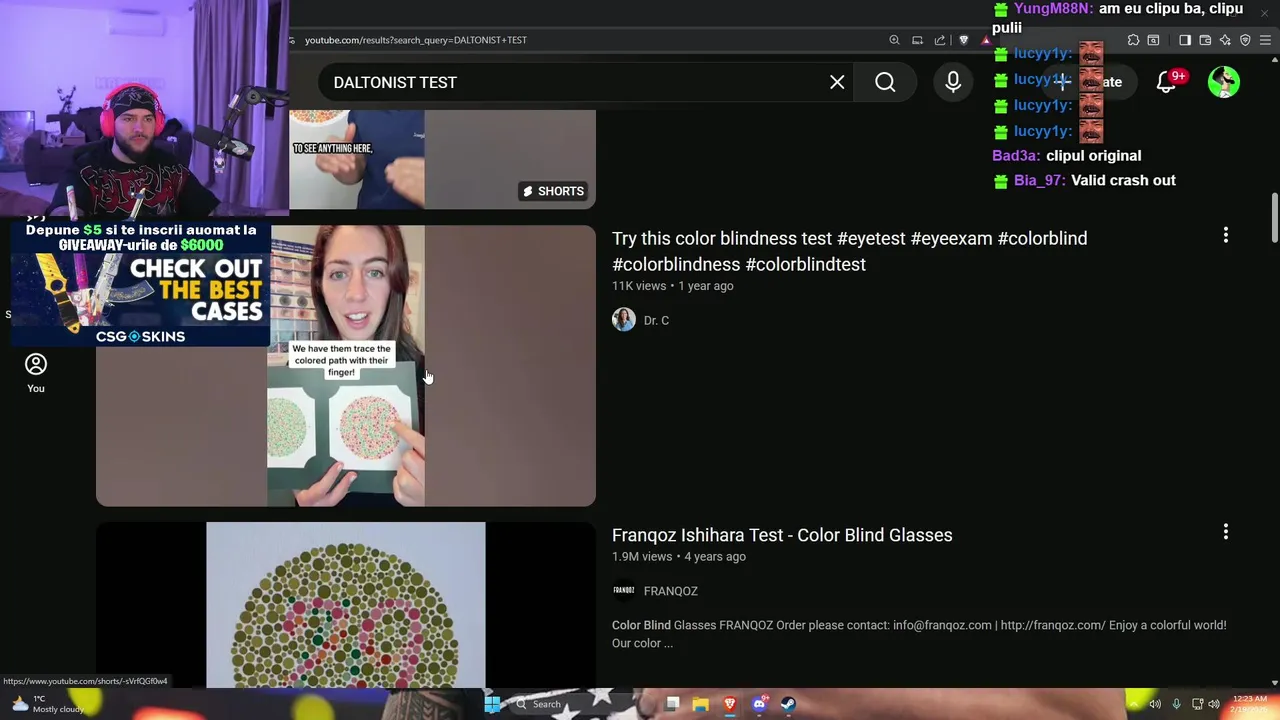Open options menu for Franqoz Ishihara Test video
1280x720 pixels.
(1226, 532)
